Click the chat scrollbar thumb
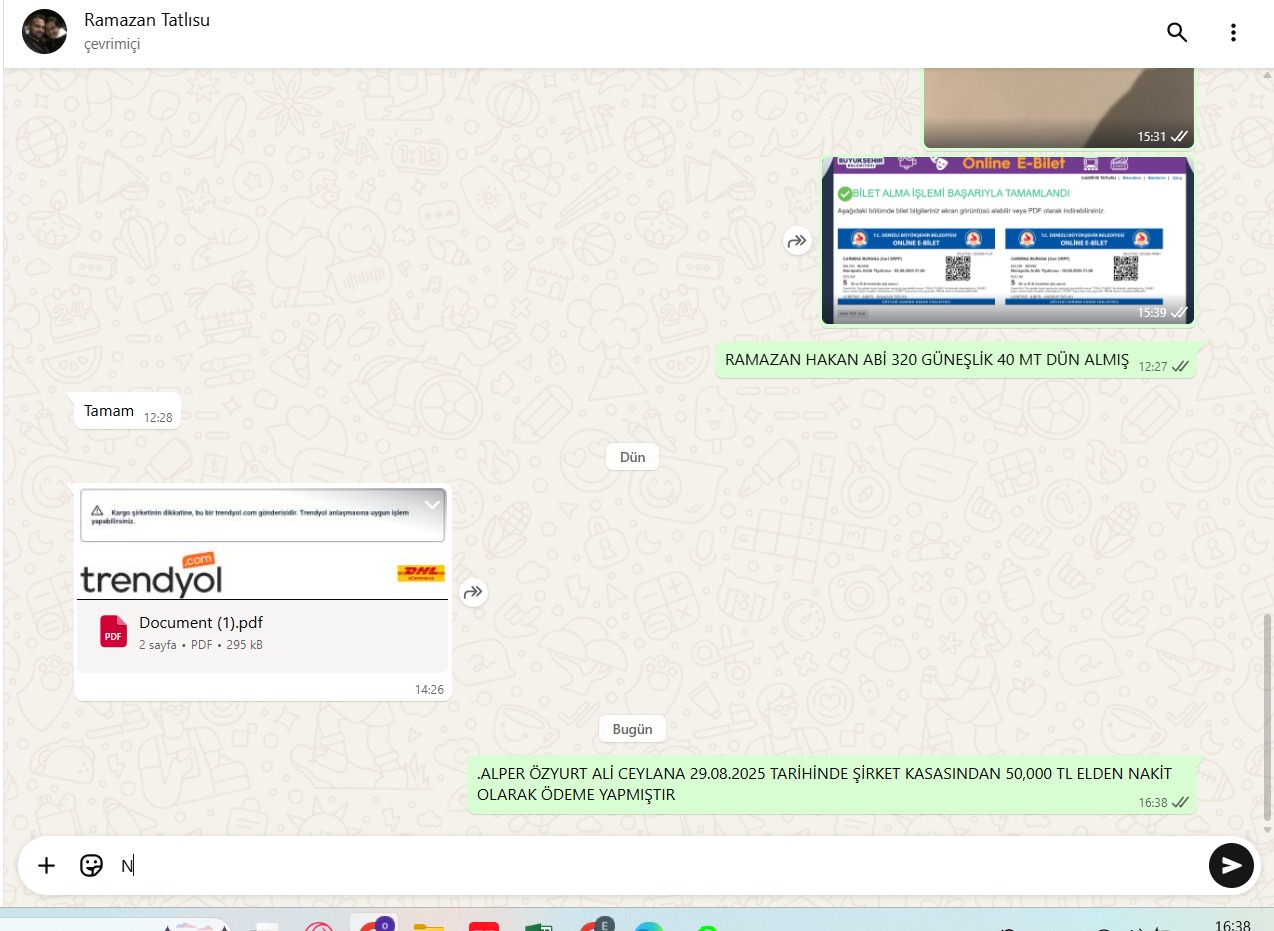1274x931 pixels. tap(1268, 718)
